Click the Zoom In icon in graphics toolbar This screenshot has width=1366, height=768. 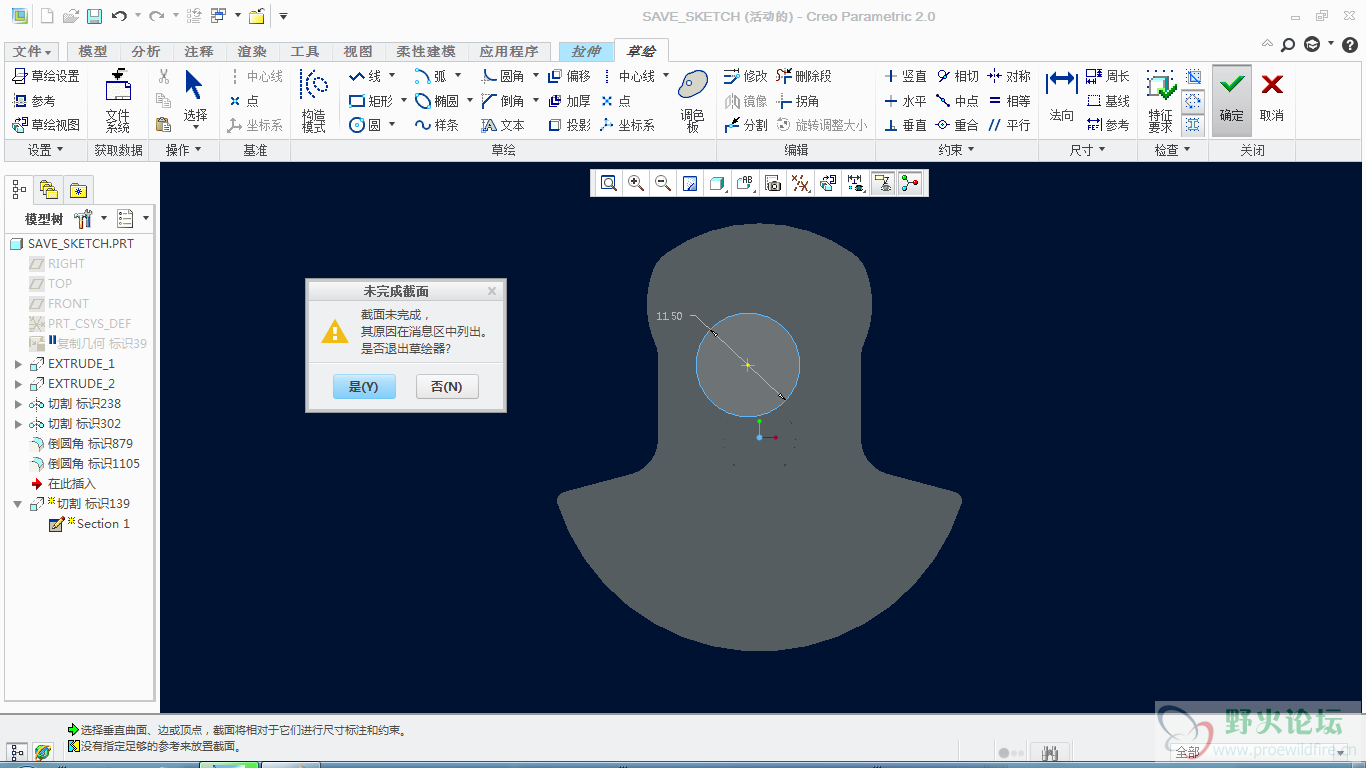tap(635, 183)
